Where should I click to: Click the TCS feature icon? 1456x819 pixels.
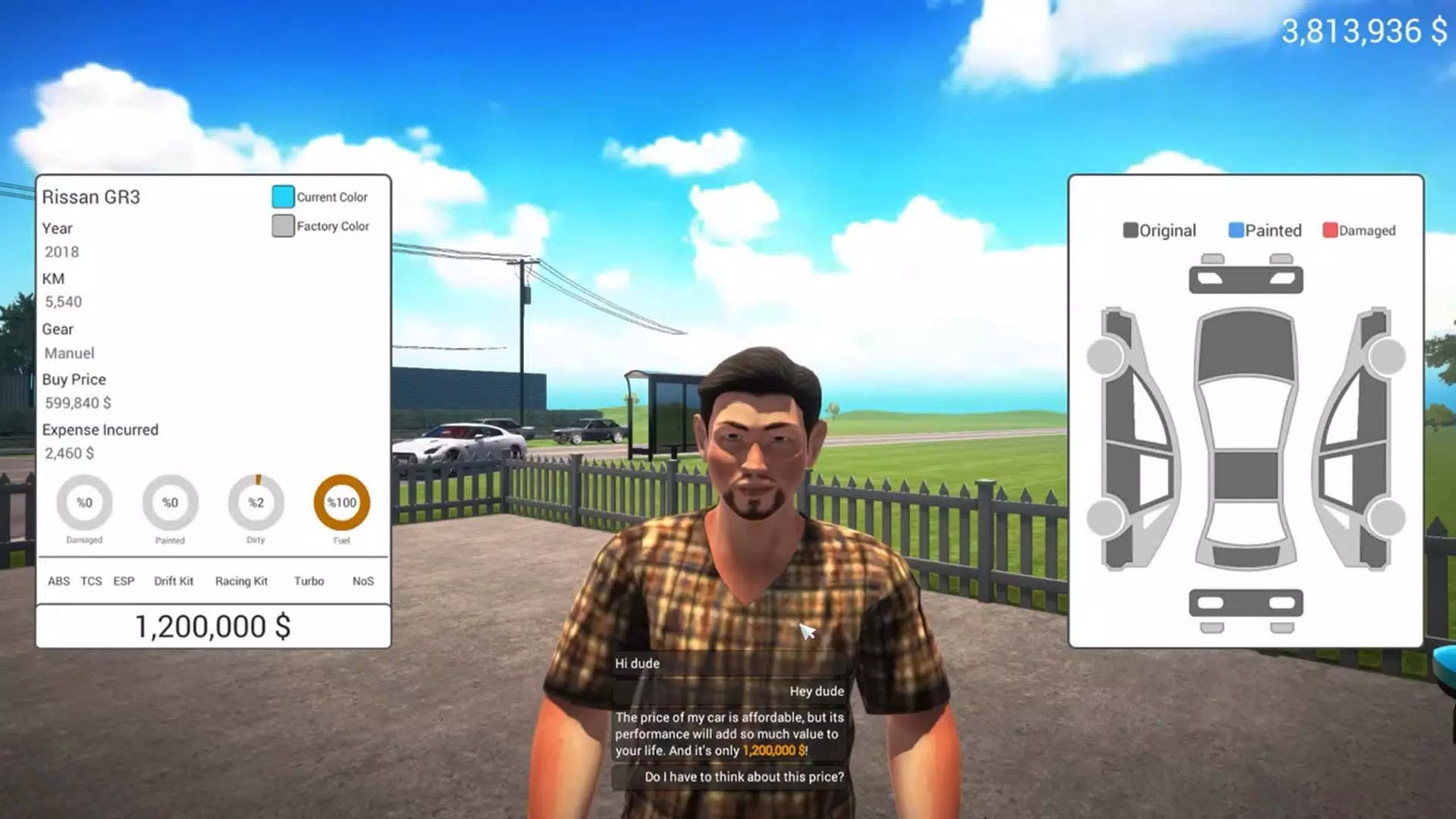click(x=90, y=580)
